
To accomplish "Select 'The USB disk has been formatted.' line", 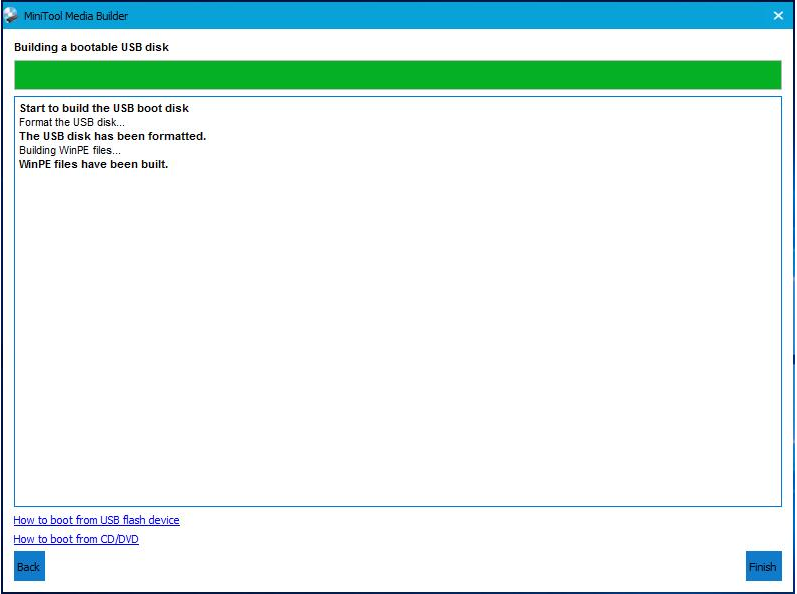I will click(112, 136).
